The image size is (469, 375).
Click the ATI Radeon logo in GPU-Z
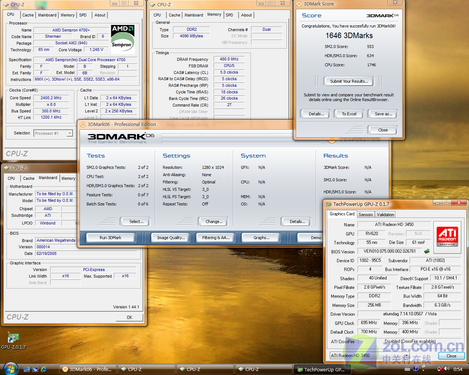447,236
